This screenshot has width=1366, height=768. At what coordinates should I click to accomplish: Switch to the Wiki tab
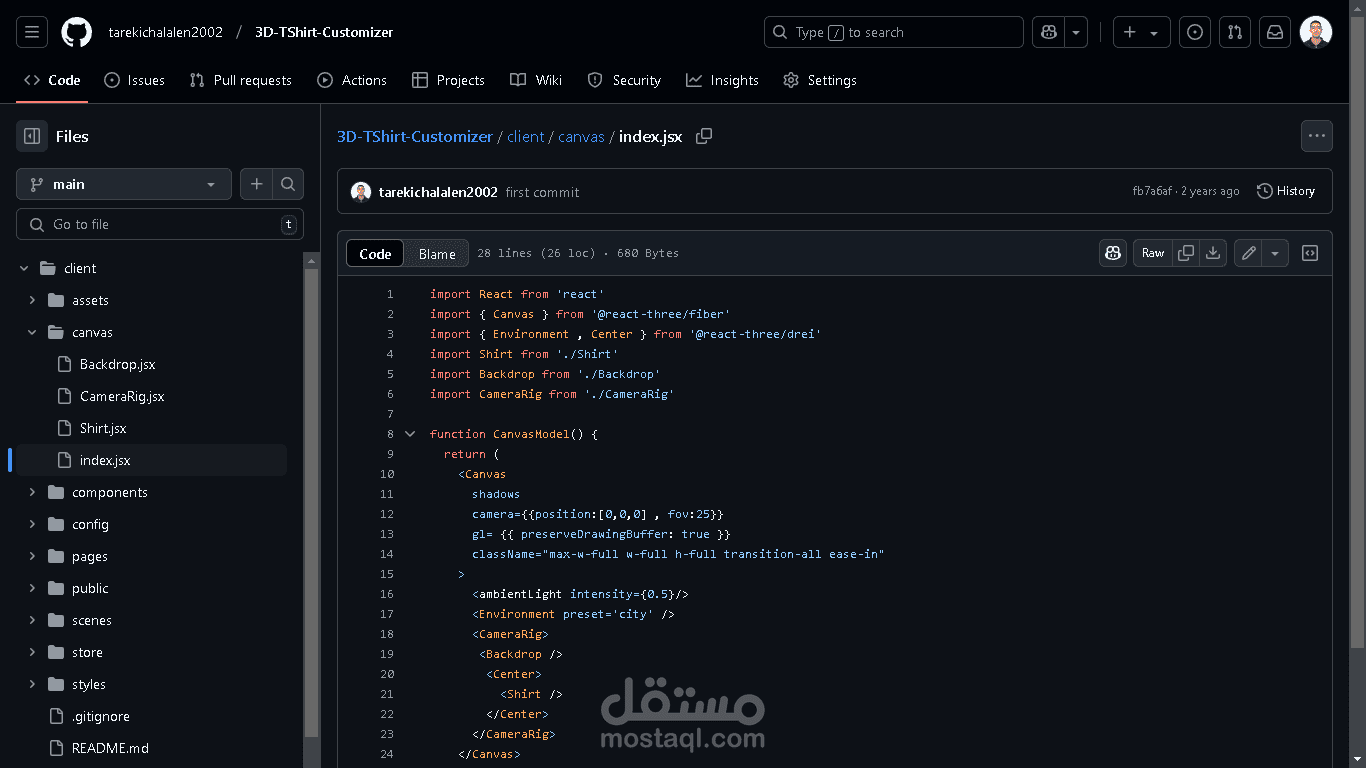click(x=536, y=80)
